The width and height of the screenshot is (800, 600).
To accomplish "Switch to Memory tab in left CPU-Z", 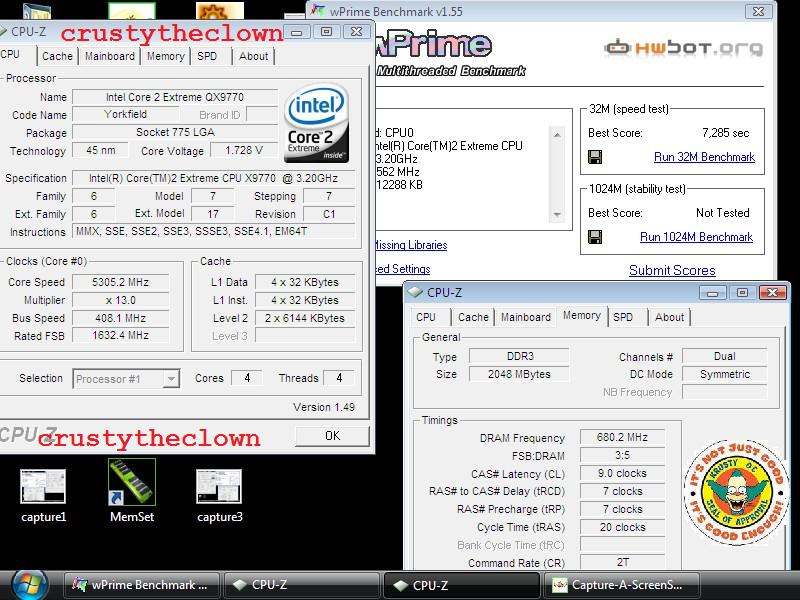I will coord(165,56).
